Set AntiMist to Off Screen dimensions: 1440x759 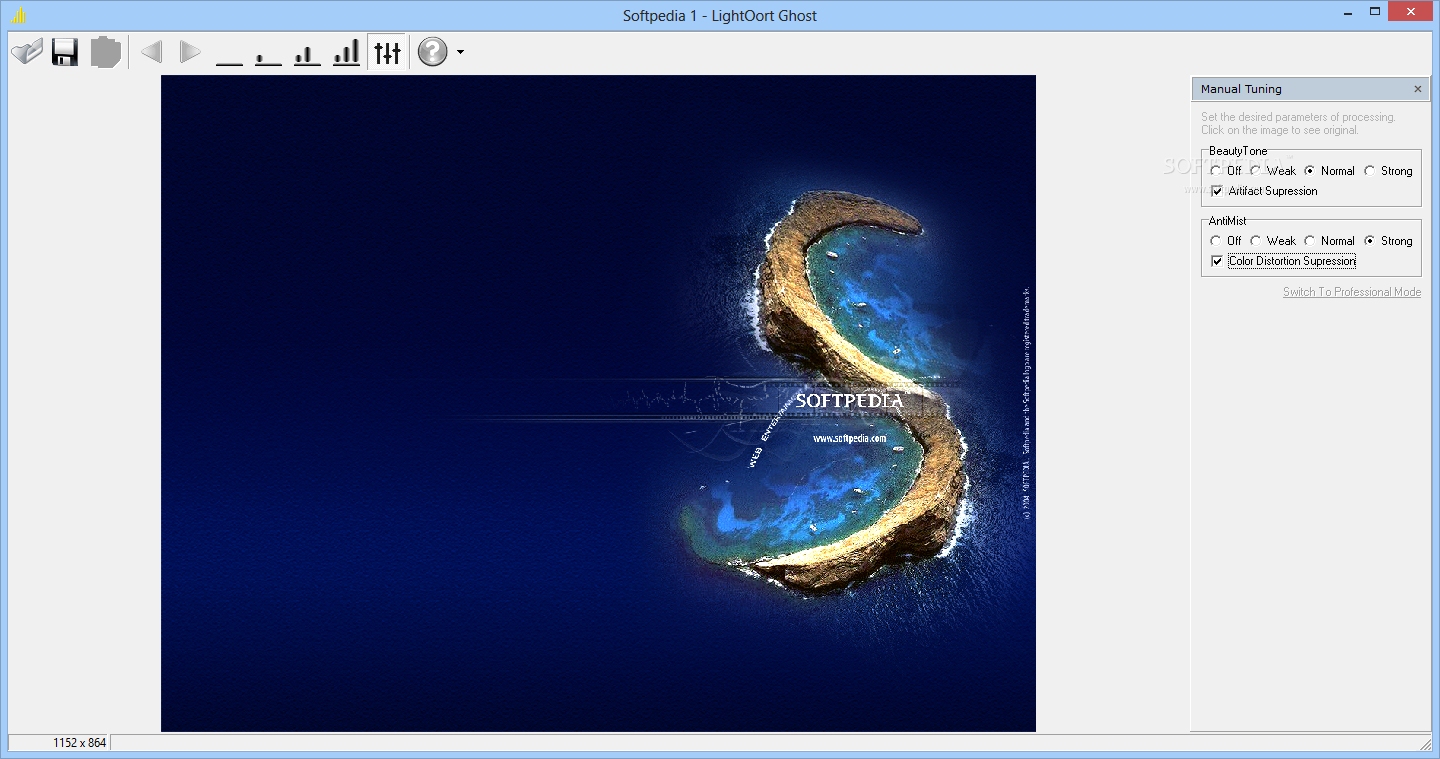(1226, 241)
